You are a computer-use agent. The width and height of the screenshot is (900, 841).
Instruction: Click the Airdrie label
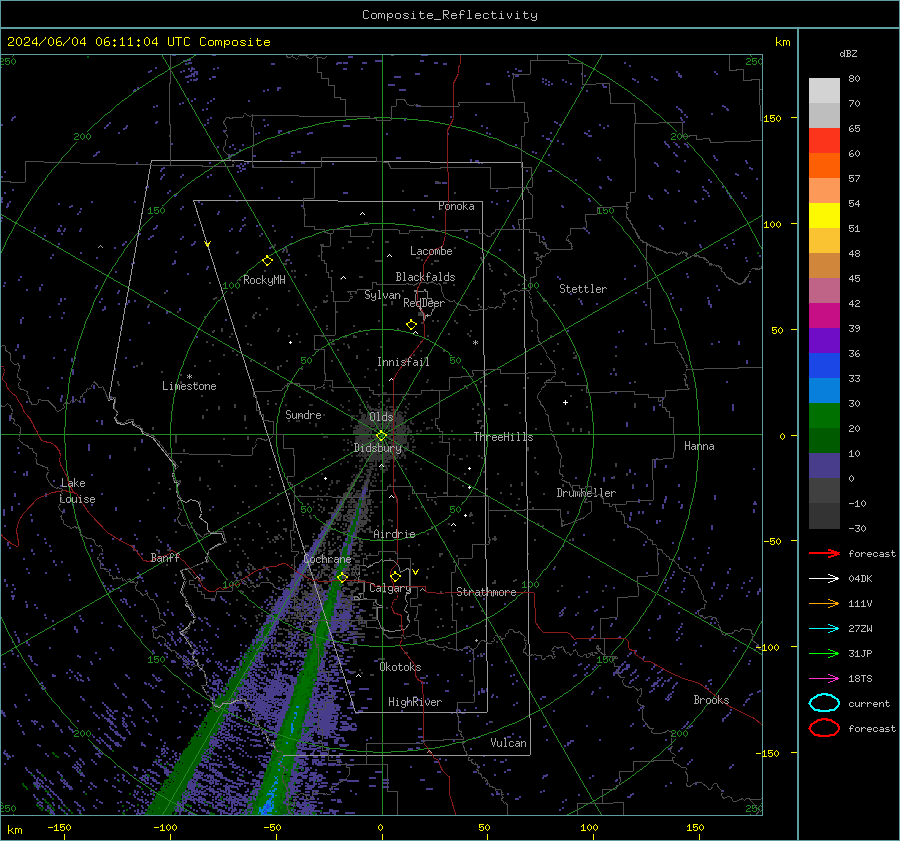(x=394, y=534)
